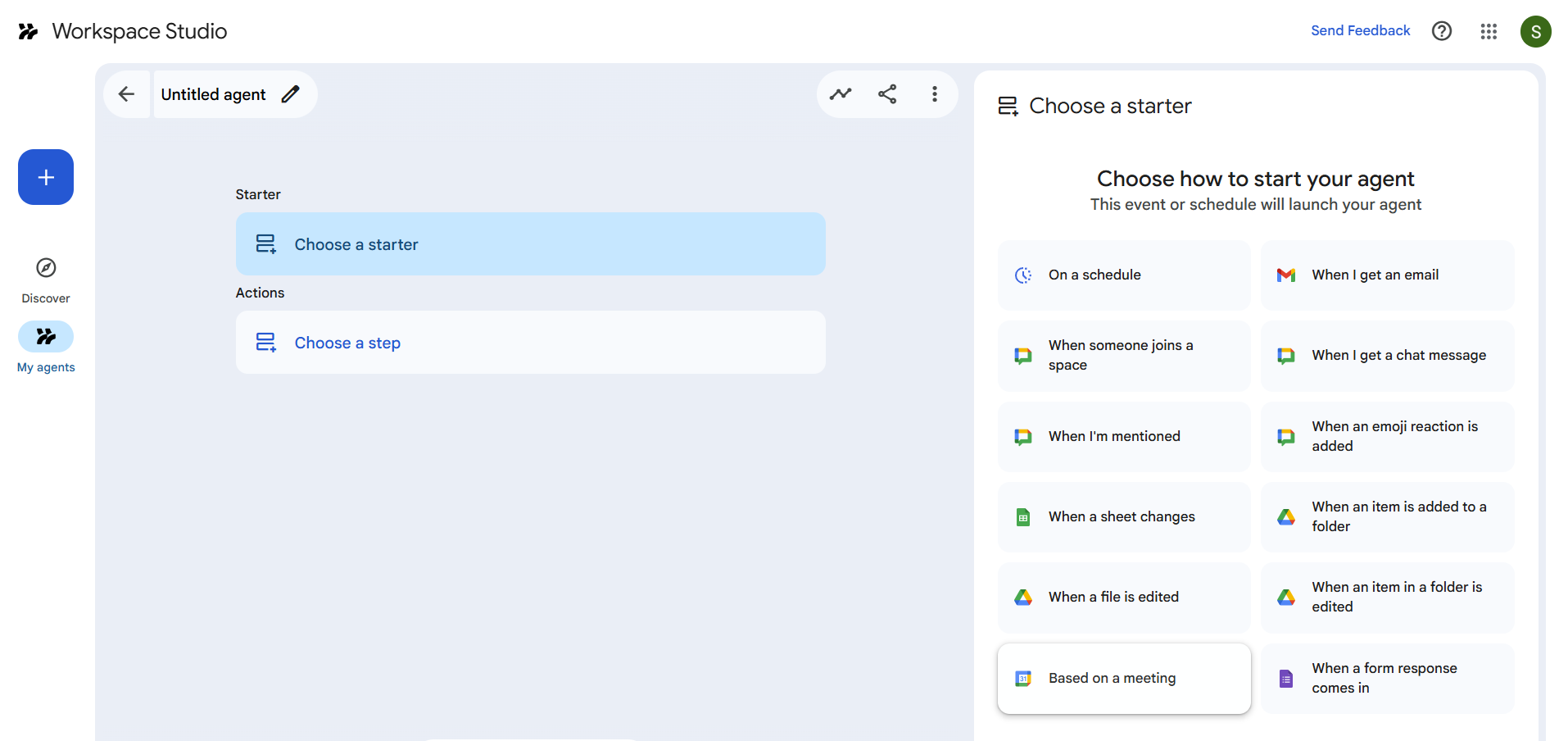Choose the When I get an email starter
This screenshot has width=1568, height=741.
tap(1387, 275)
